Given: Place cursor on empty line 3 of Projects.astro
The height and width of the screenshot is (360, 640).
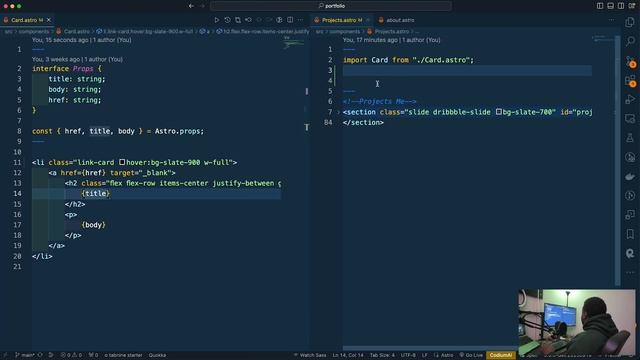Looking at the screenshot, I should pos(467,70).
